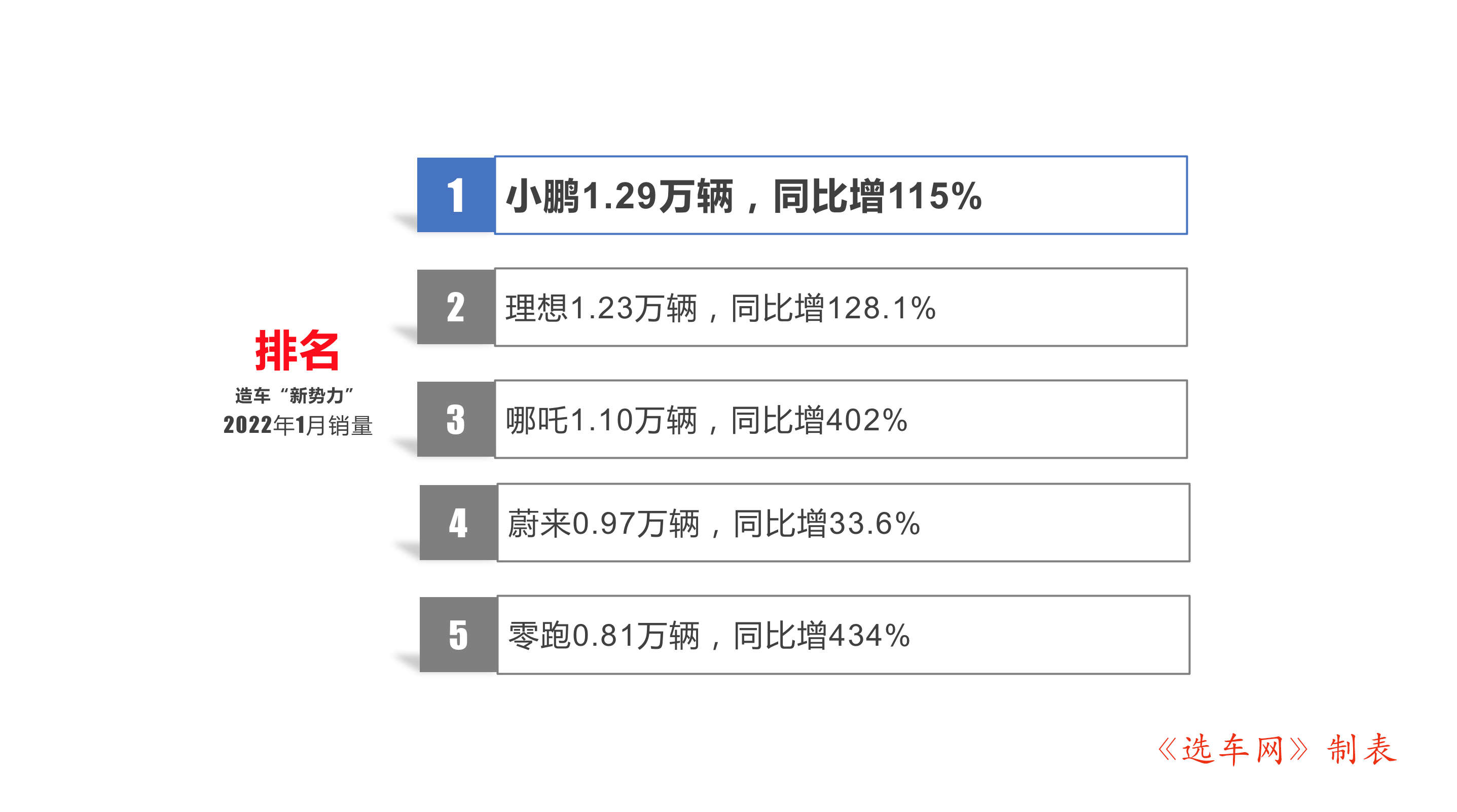Click 同比增402% in third row
Viewport: 1457px width, 812px height.
pos(819,421)
